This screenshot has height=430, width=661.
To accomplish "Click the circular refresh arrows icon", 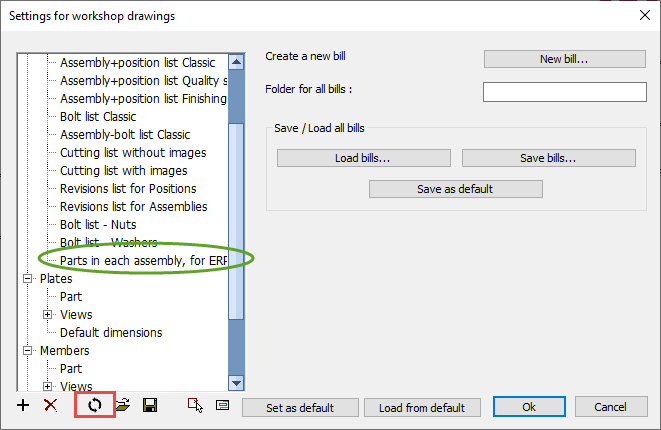I will 95,406.
